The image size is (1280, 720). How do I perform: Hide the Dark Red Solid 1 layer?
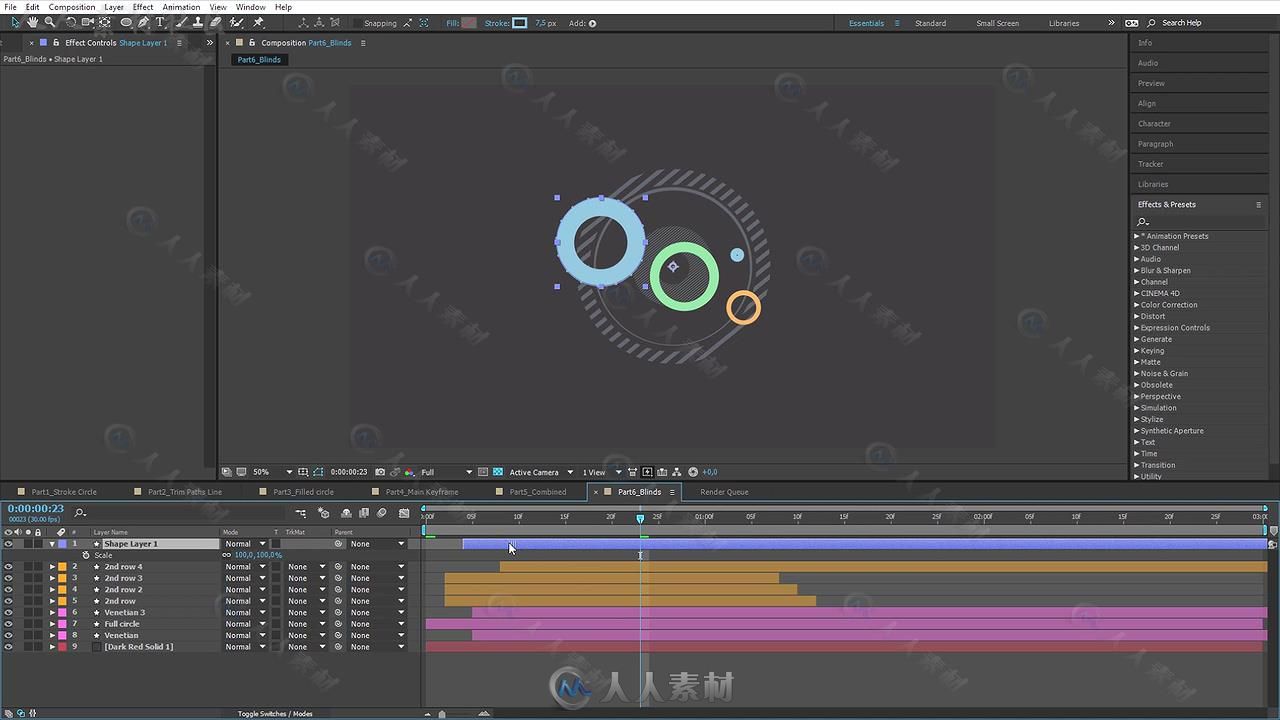pyautogui.click(x=8, y=647)
